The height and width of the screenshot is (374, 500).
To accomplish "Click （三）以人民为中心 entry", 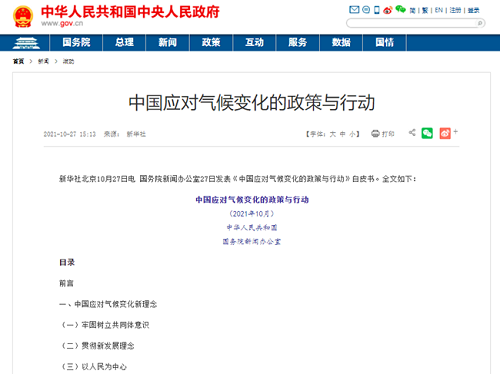I will (x=93, y=367).
